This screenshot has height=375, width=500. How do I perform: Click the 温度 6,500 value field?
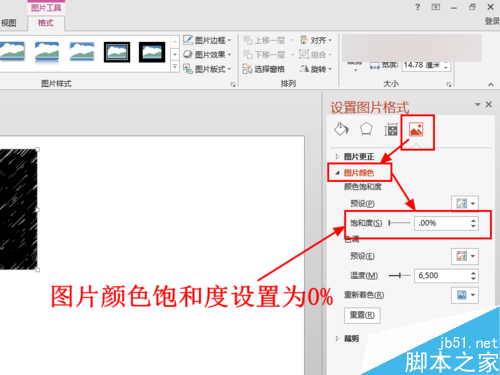click(441, 275)
